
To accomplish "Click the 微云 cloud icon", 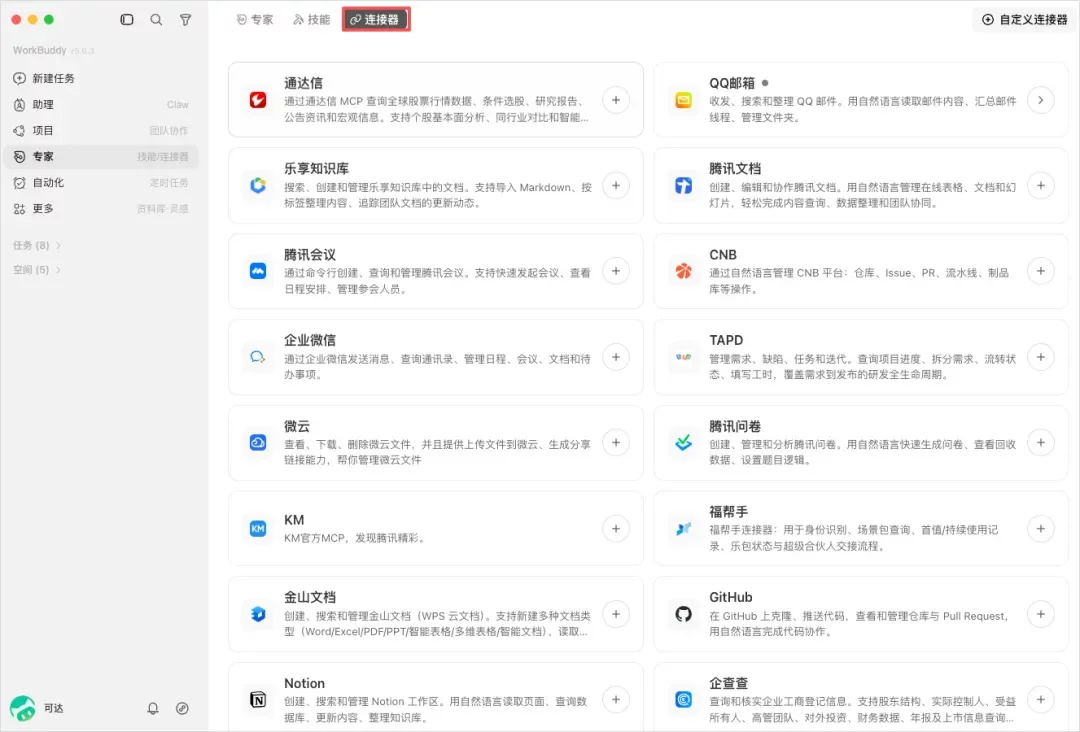I will [258, 443].
